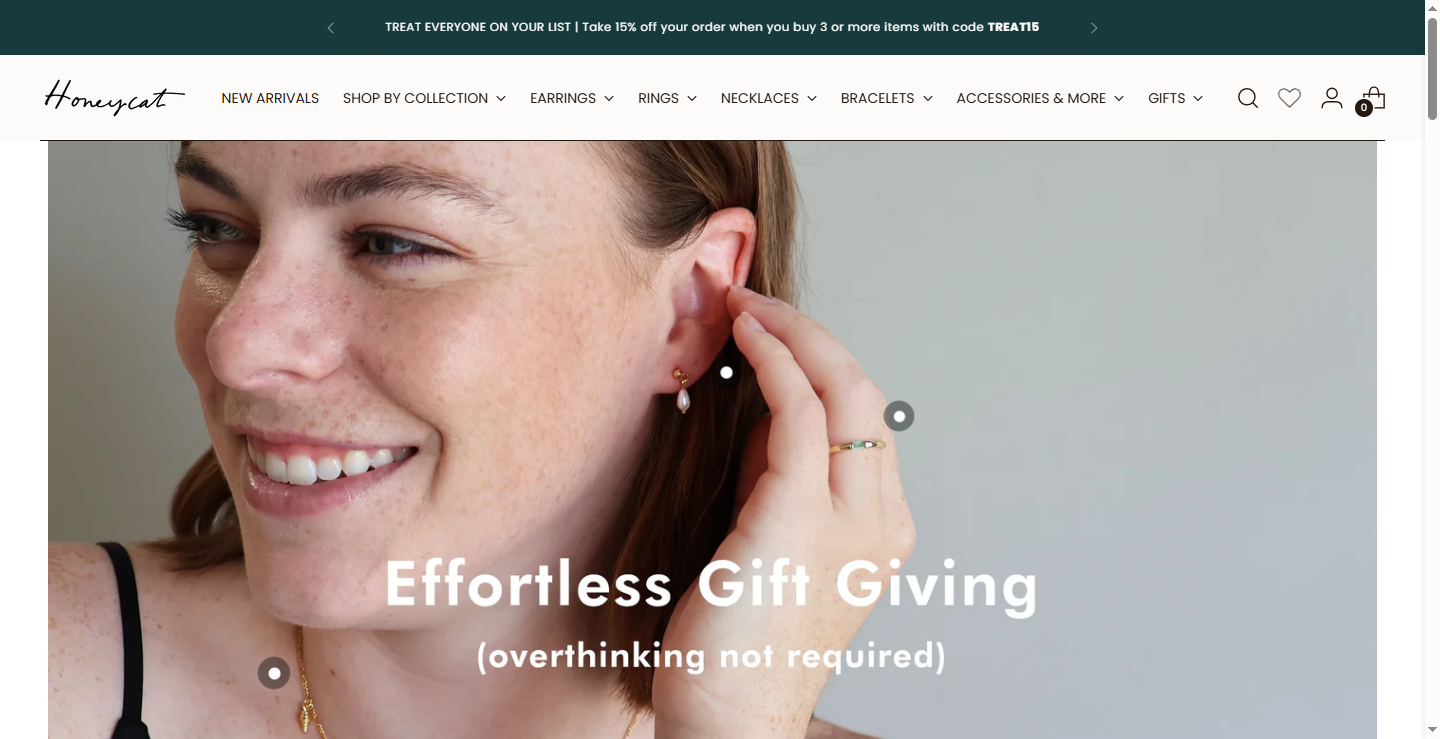This screenshot has width=1440, height=739.
Task: Expand the Earrings dropdown
Action: [572, 98]
